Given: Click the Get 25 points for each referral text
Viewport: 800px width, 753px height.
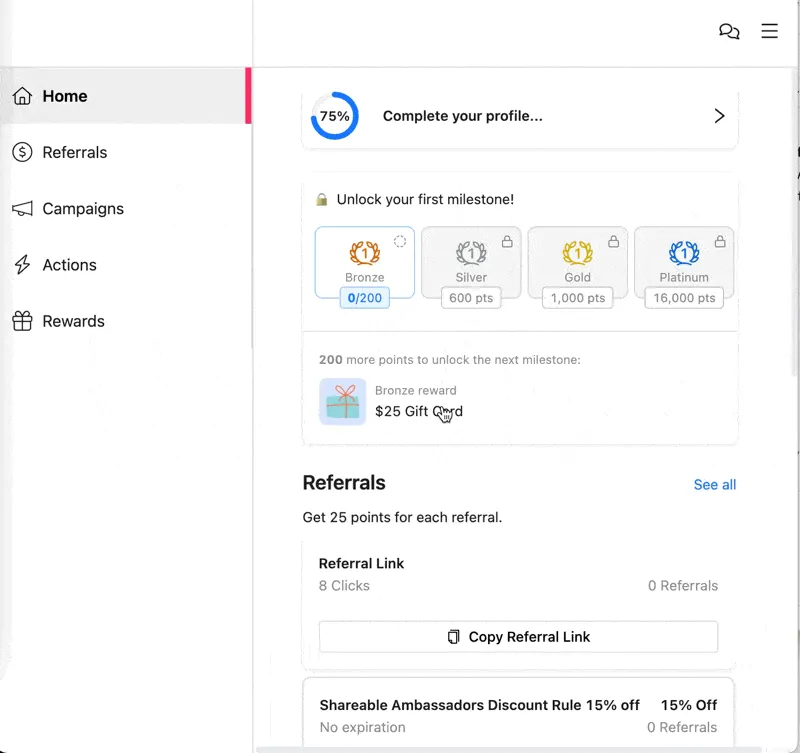Looking at the screenshot, I should tap(403, 517).
